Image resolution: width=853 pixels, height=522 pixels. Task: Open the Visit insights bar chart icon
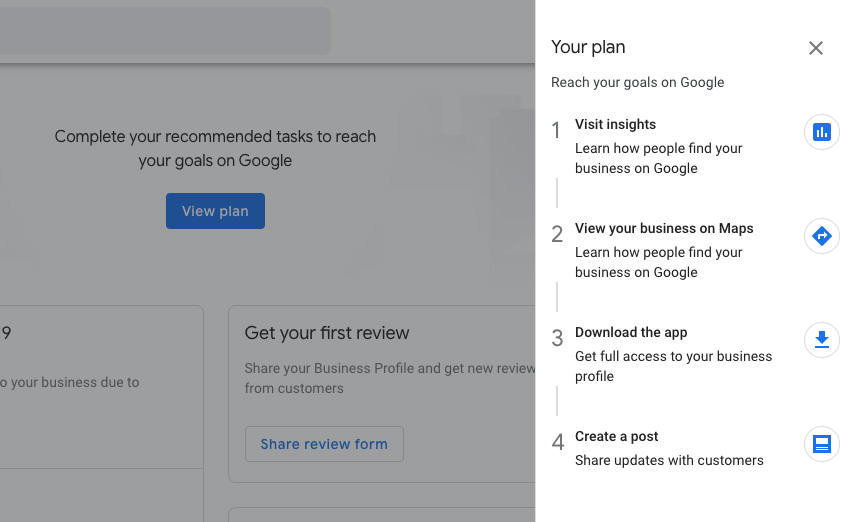coord(821,132)
